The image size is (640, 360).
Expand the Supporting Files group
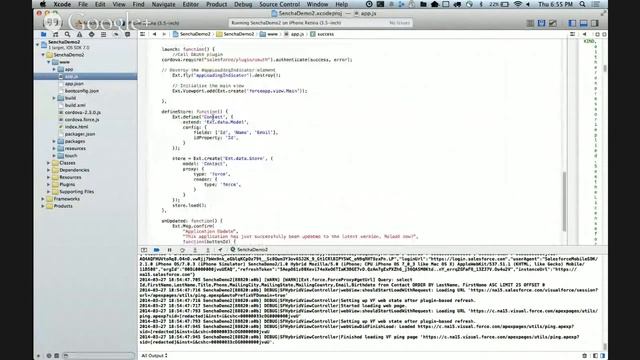[x=49, y=191]
